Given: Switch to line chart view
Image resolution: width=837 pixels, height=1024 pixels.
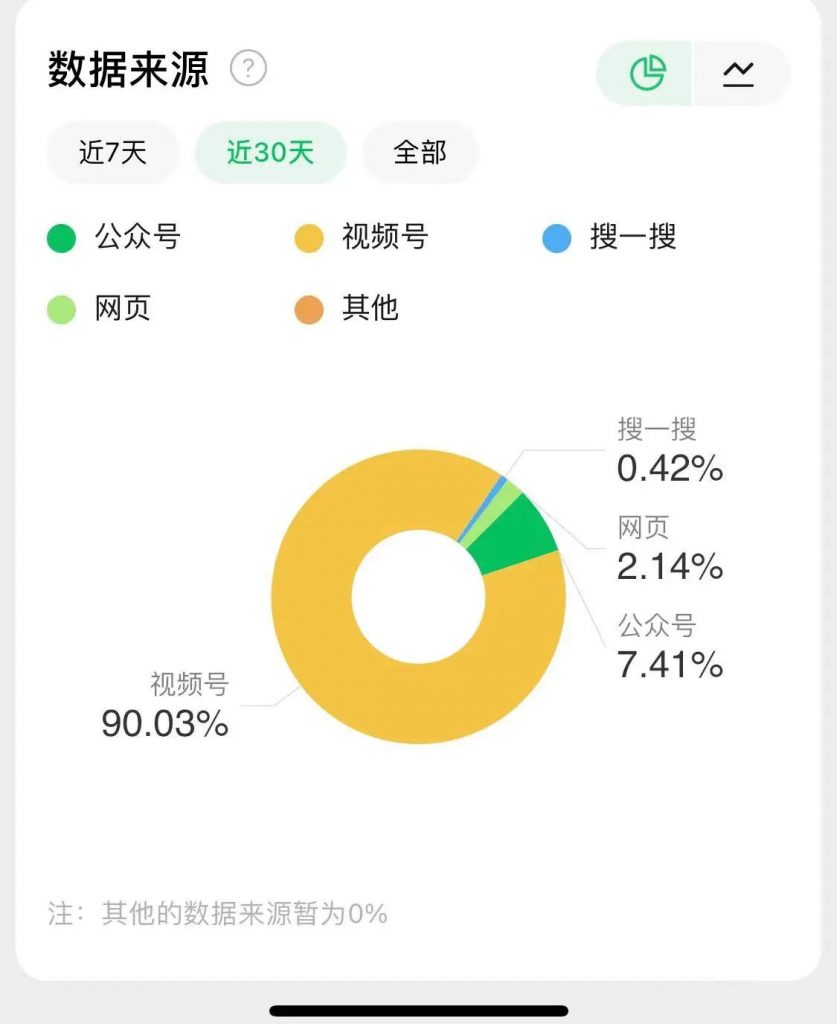Looking at the screenshot, I should pos(739,73).
